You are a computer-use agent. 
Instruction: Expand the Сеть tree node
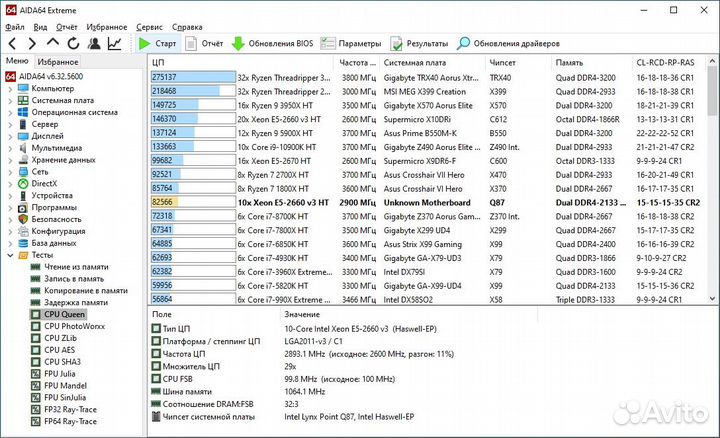coord(10,172)
